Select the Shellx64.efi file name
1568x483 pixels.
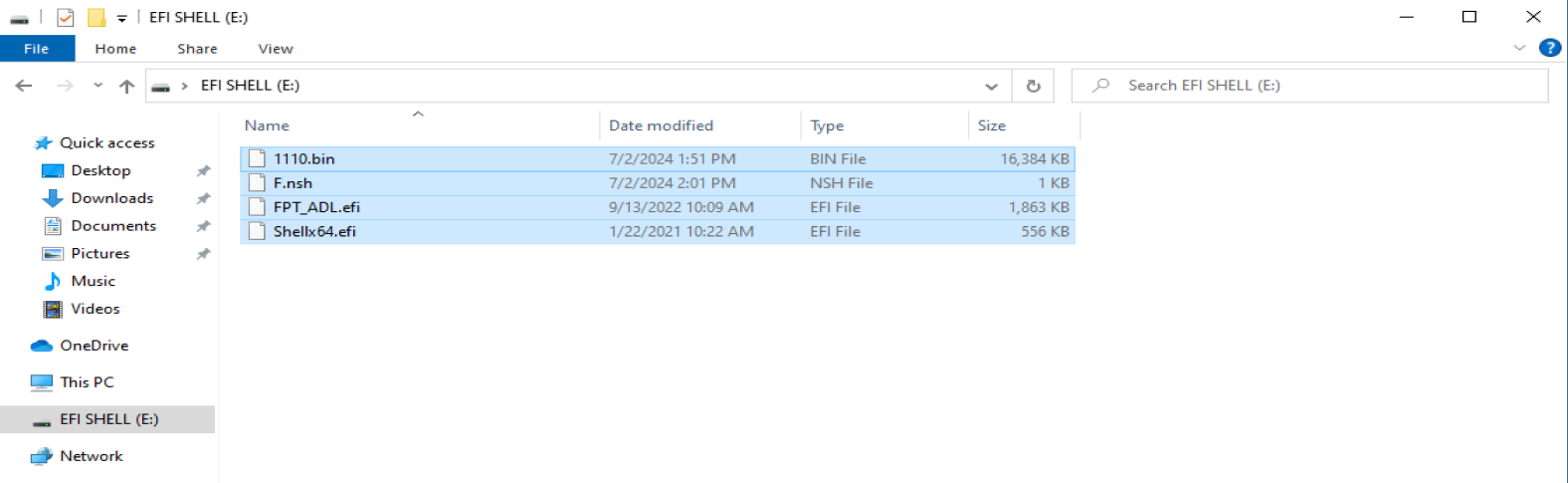(314, 231)
